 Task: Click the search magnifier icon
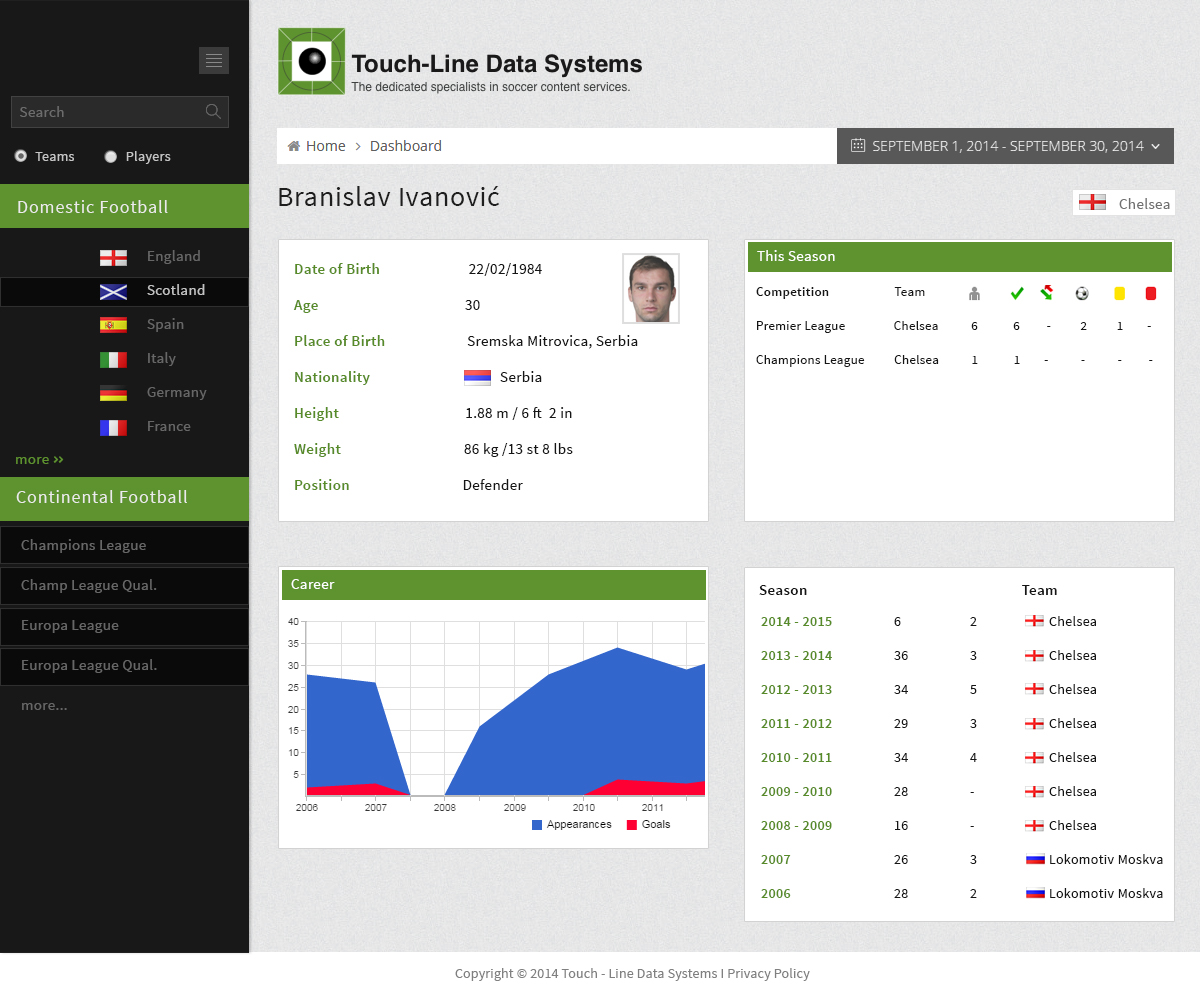pyautogui.click(x=213, y=112)
